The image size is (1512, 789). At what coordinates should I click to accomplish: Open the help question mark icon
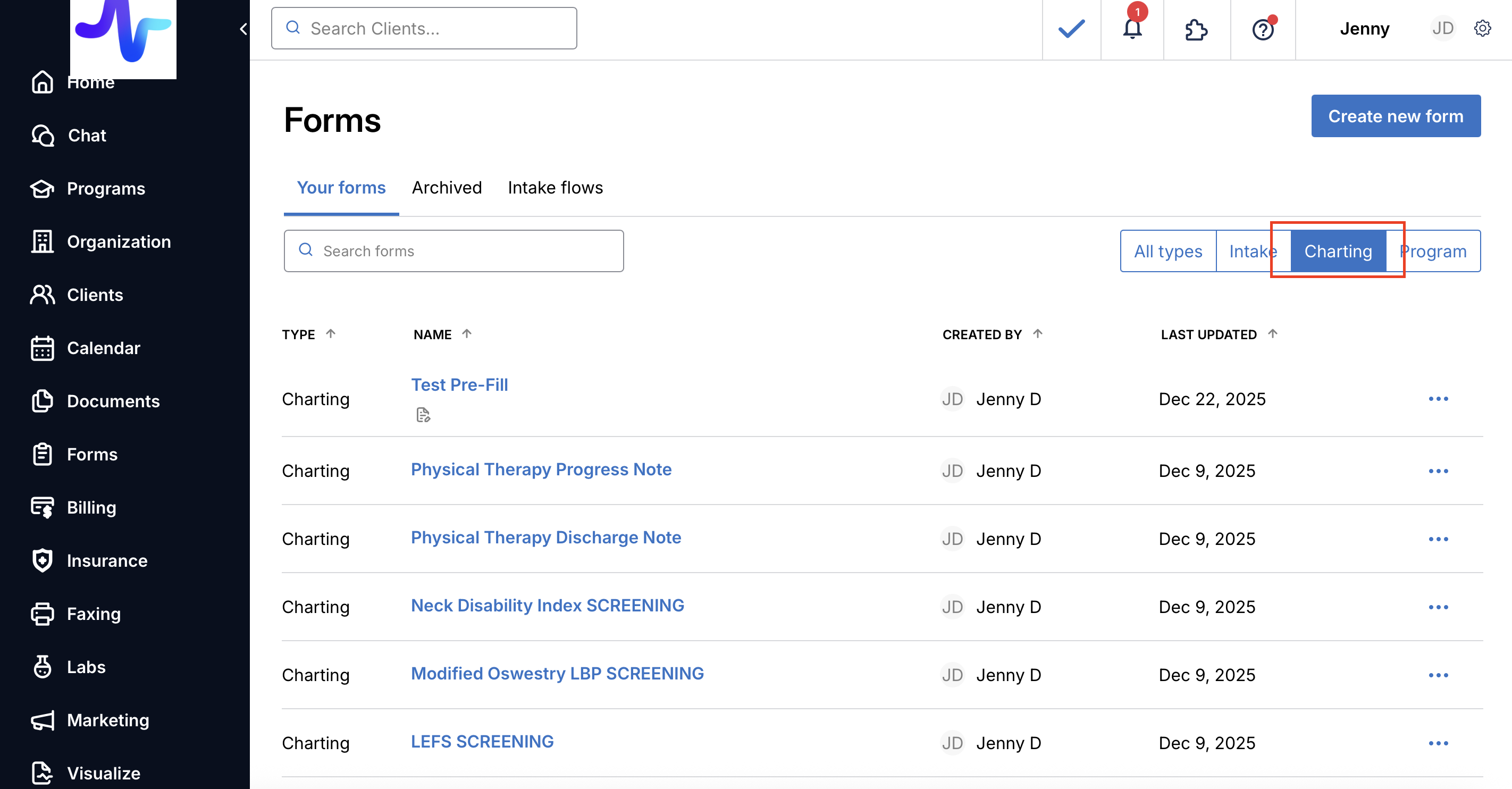1263,29
